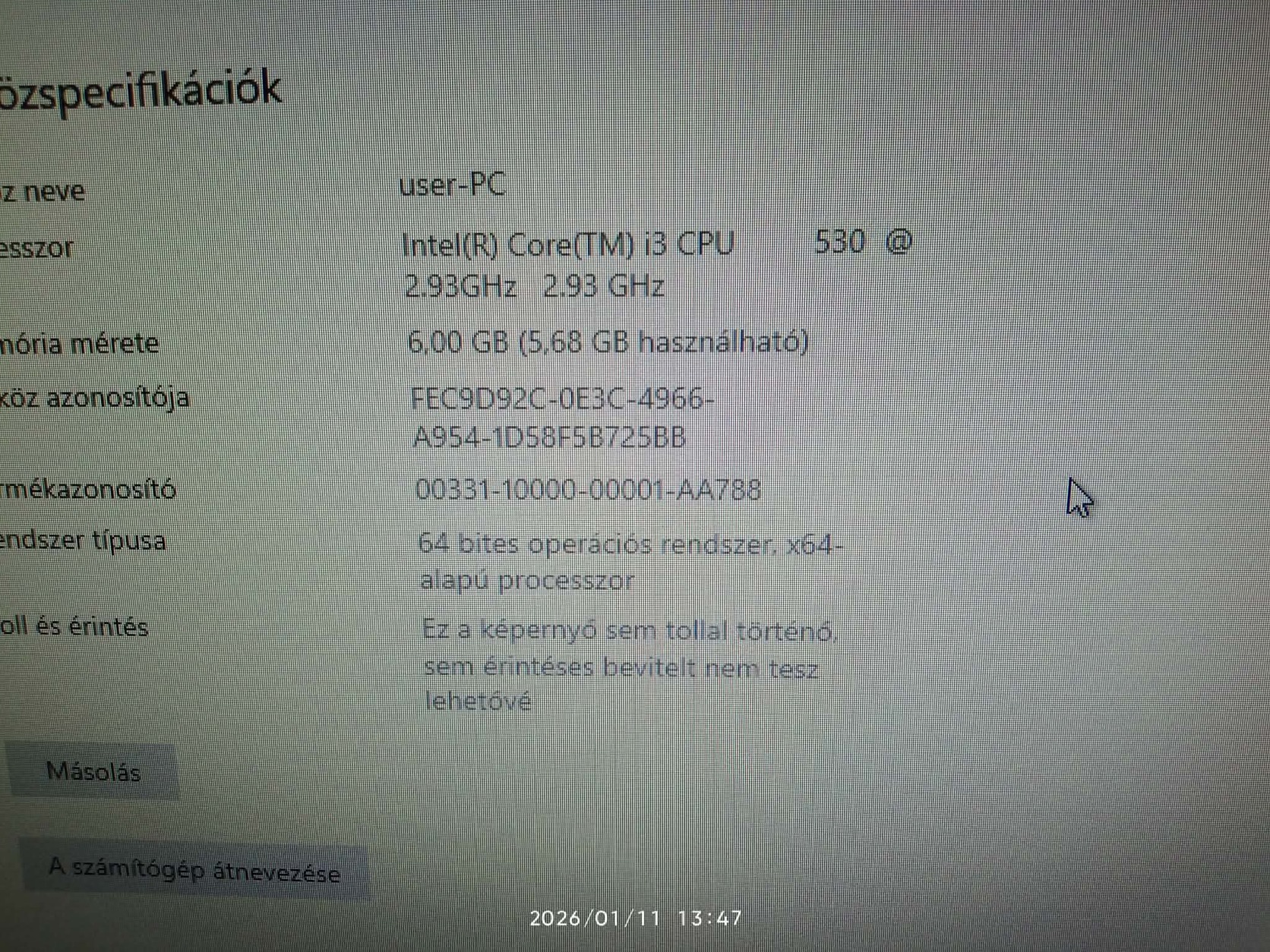Select the user-PC device name value
This screenshot has height=952, width=1270.
point(453,184)
